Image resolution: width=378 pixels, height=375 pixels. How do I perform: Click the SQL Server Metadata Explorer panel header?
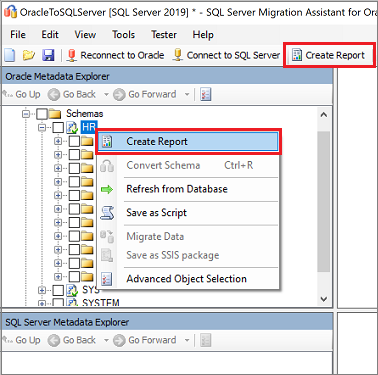click(167, 322)
